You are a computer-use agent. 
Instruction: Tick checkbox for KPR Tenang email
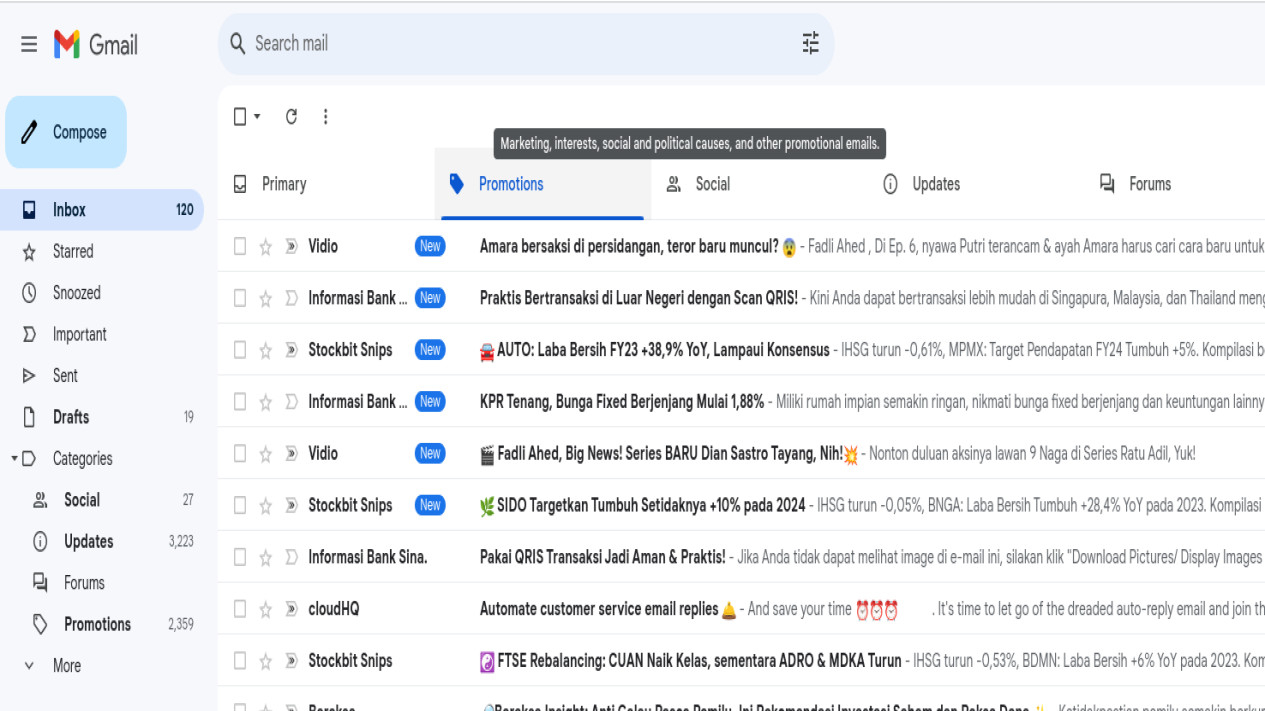click(240, 402)
